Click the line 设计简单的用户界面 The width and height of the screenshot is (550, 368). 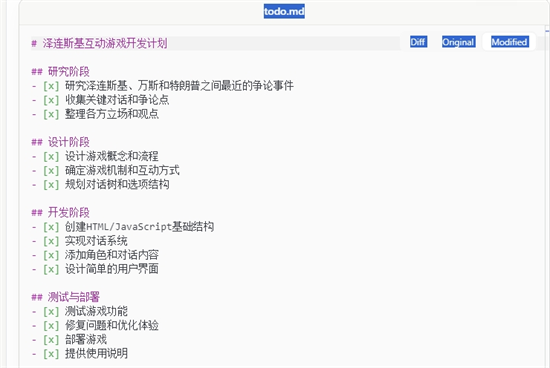pos(112,269)
